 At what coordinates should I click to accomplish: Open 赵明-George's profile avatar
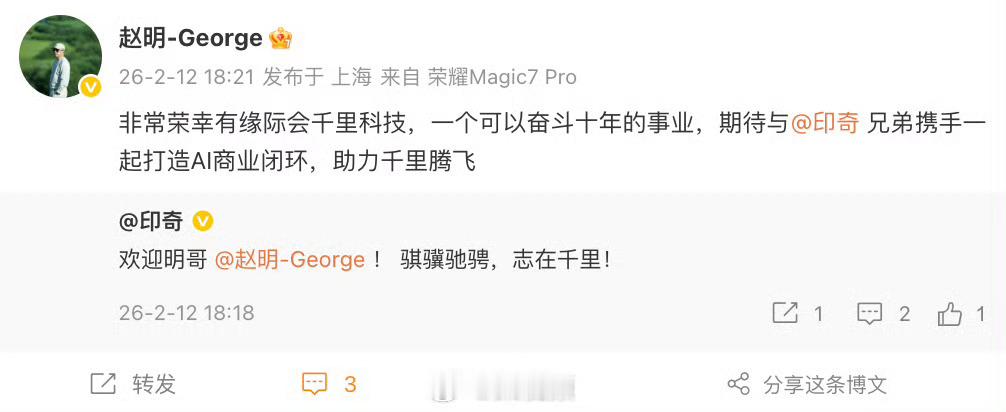point(60,56)
